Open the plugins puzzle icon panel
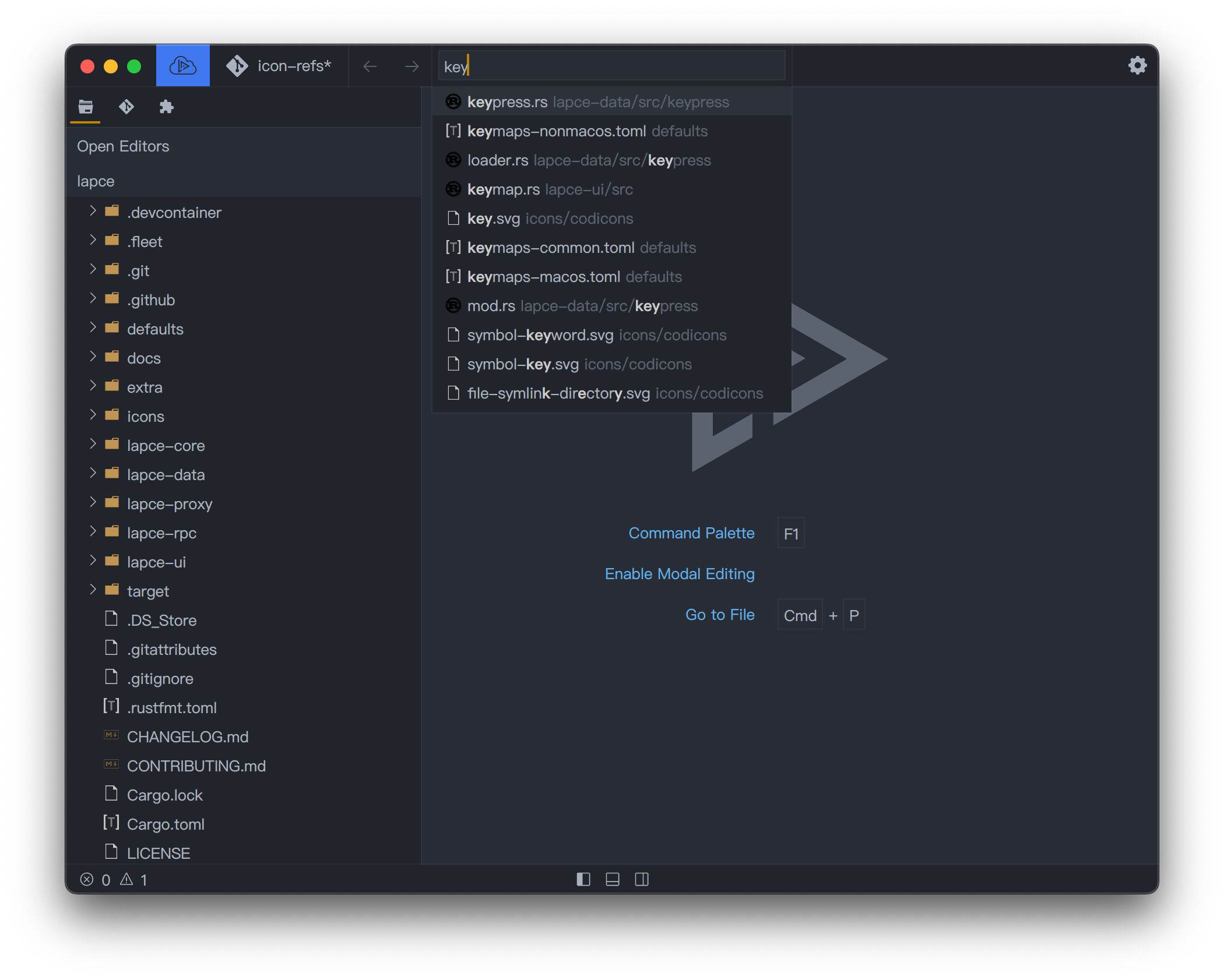Viewport: 1224px width, 980px height. (x=166, y=107)
